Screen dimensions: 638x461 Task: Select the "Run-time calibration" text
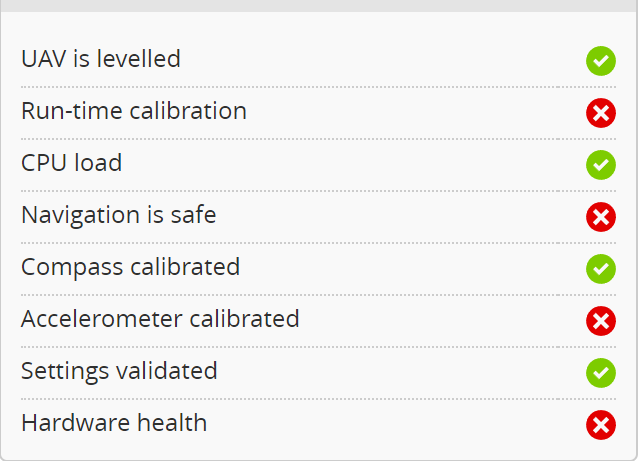tap(134, 111)
